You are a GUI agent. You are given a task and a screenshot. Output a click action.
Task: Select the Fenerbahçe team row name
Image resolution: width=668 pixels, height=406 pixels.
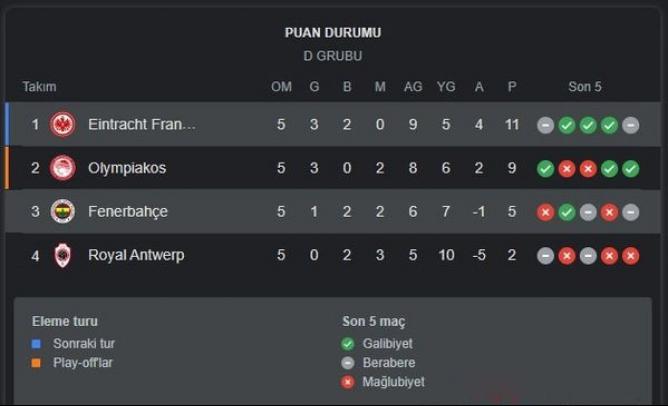128,212
